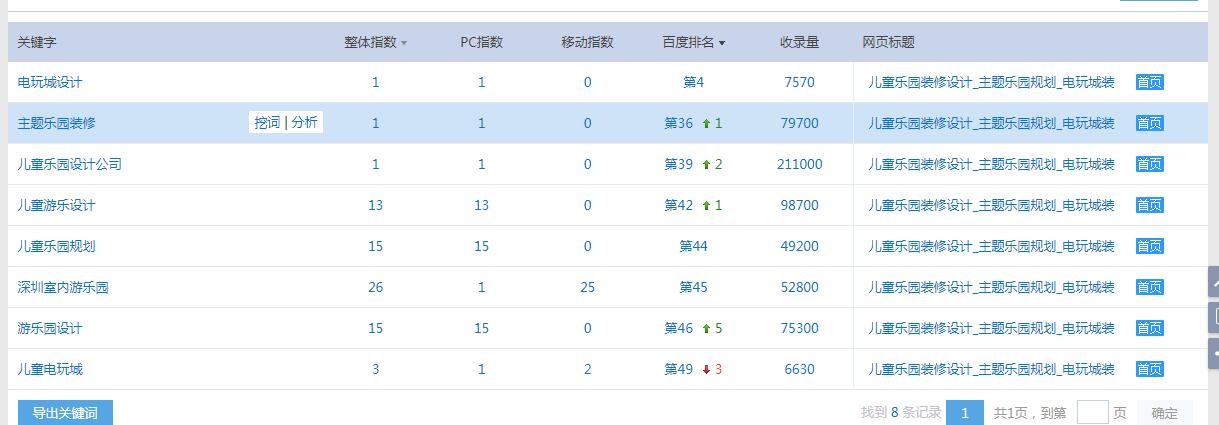Open keyword 游乐园设计
Image resolution: width=1219 pixels, height=425 pixels.
pyautogui.click(x=50, y=328)
